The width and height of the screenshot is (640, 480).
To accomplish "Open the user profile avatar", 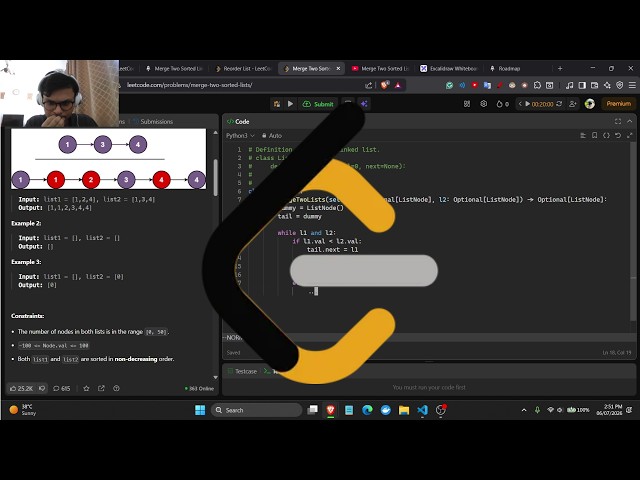I will (589, 104).
